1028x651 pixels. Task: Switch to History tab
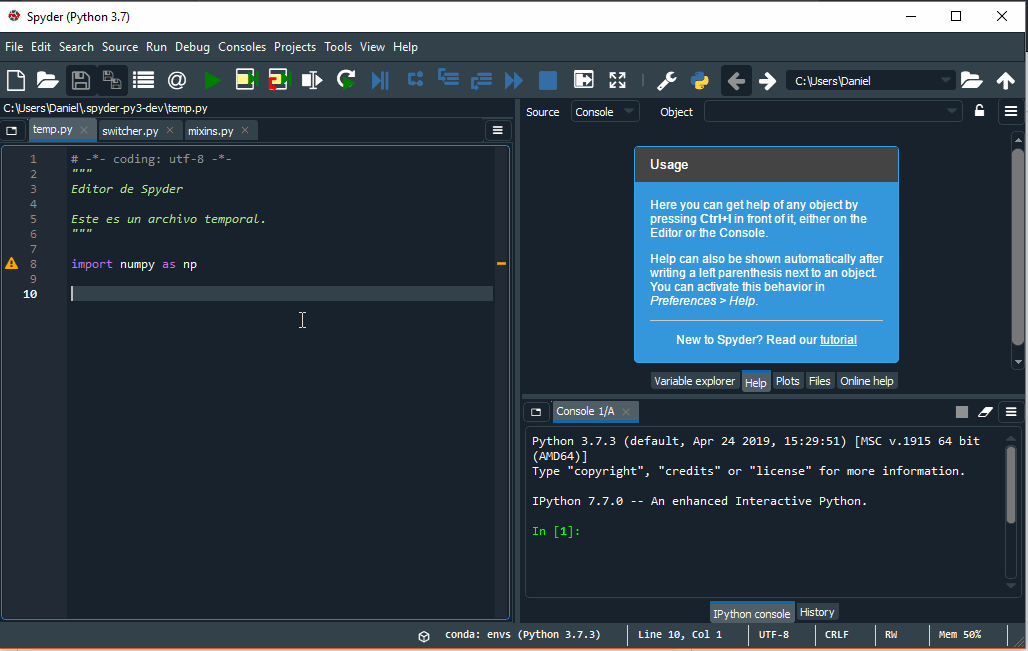coord(817,612)
